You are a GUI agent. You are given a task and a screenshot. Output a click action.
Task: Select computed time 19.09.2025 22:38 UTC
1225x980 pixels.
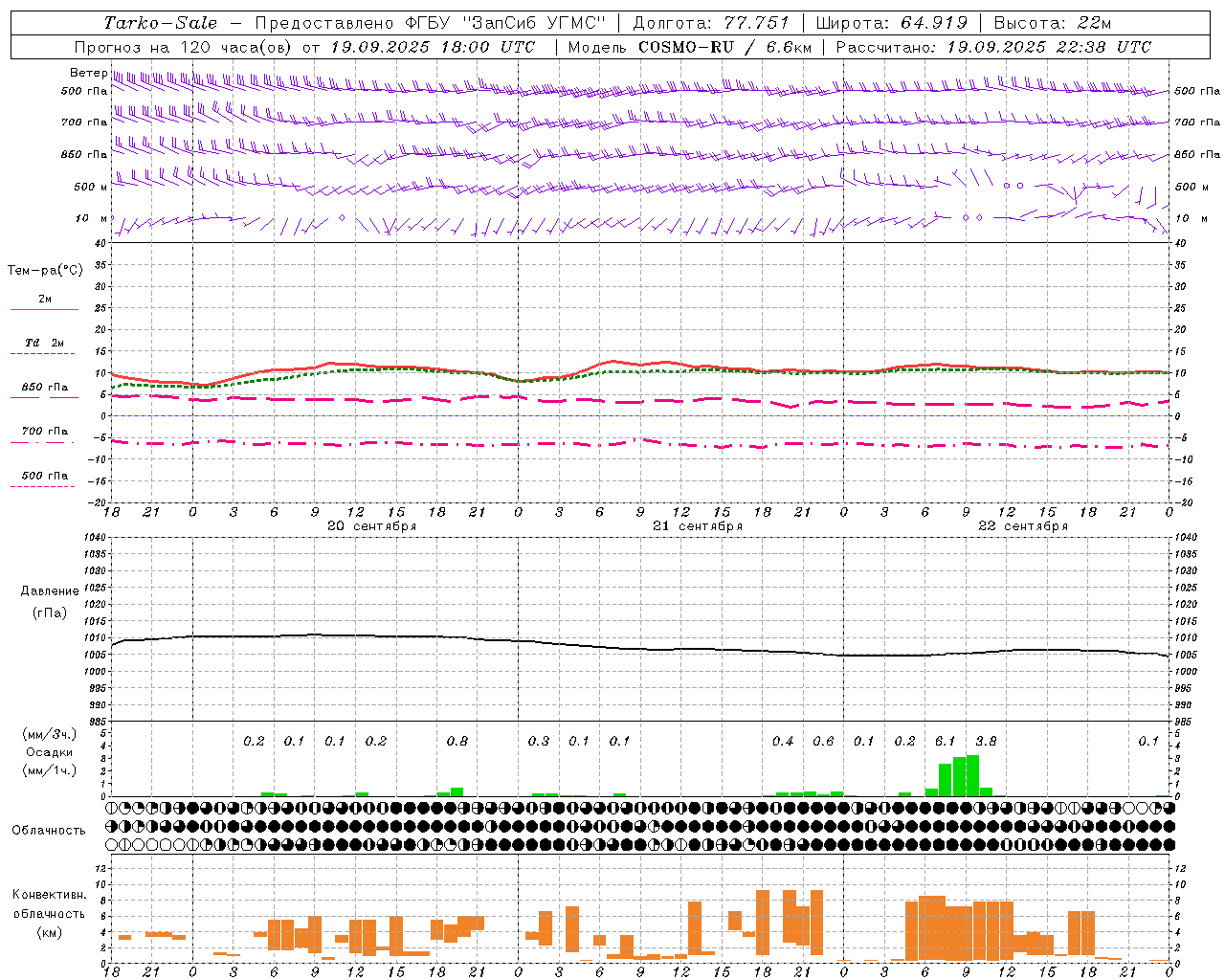click(1049, 47)
